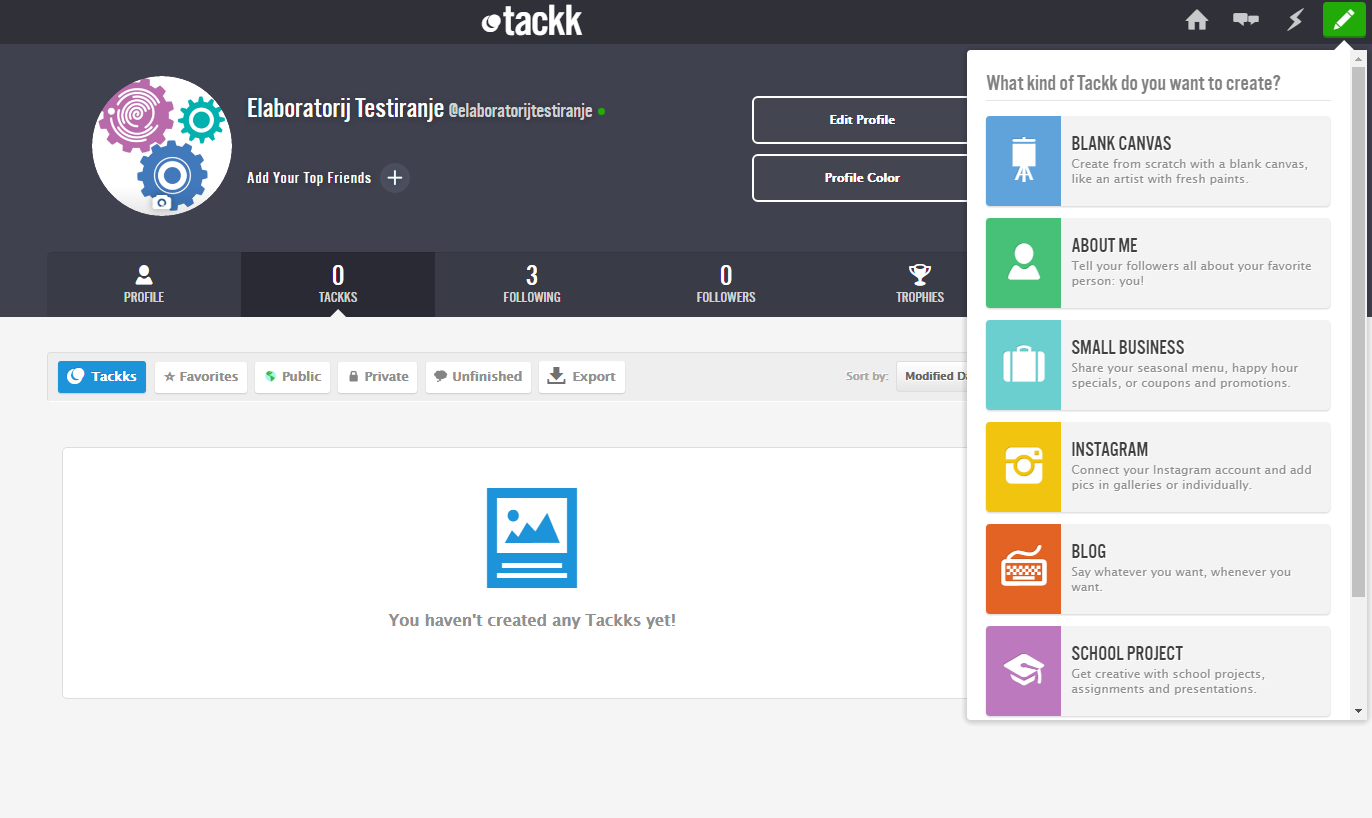This screenshot has width=1372, height=818.
Task: Click the lightning bolt activity icon
Action: click(x=1295, y=20)
